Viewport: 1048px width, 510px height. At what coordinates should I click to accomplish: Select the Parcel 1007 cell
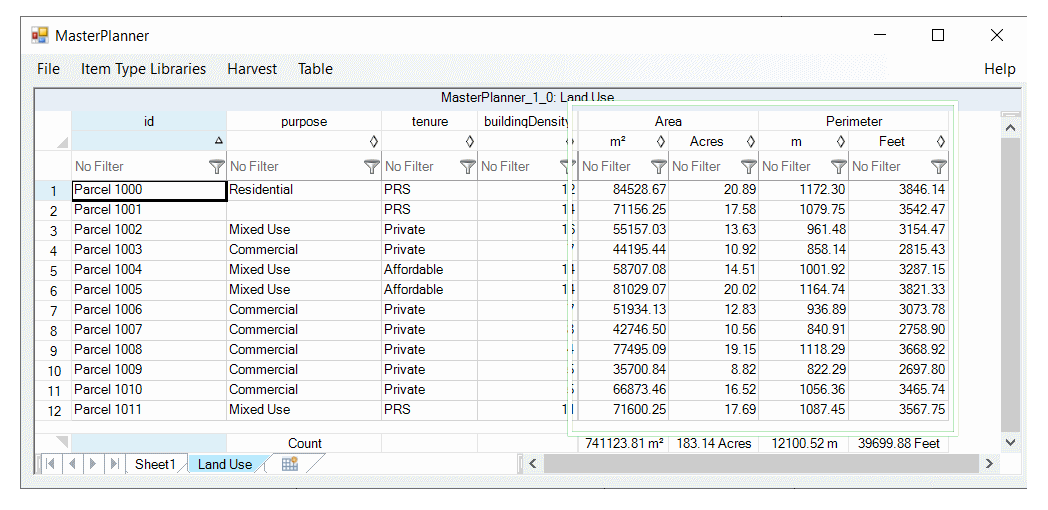pyautogui.click(x=149, y=330)
